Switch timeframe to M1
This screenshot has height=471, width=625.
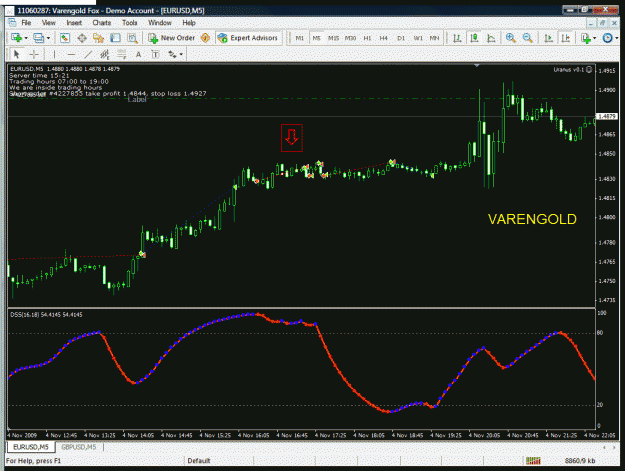pos(299,38)
